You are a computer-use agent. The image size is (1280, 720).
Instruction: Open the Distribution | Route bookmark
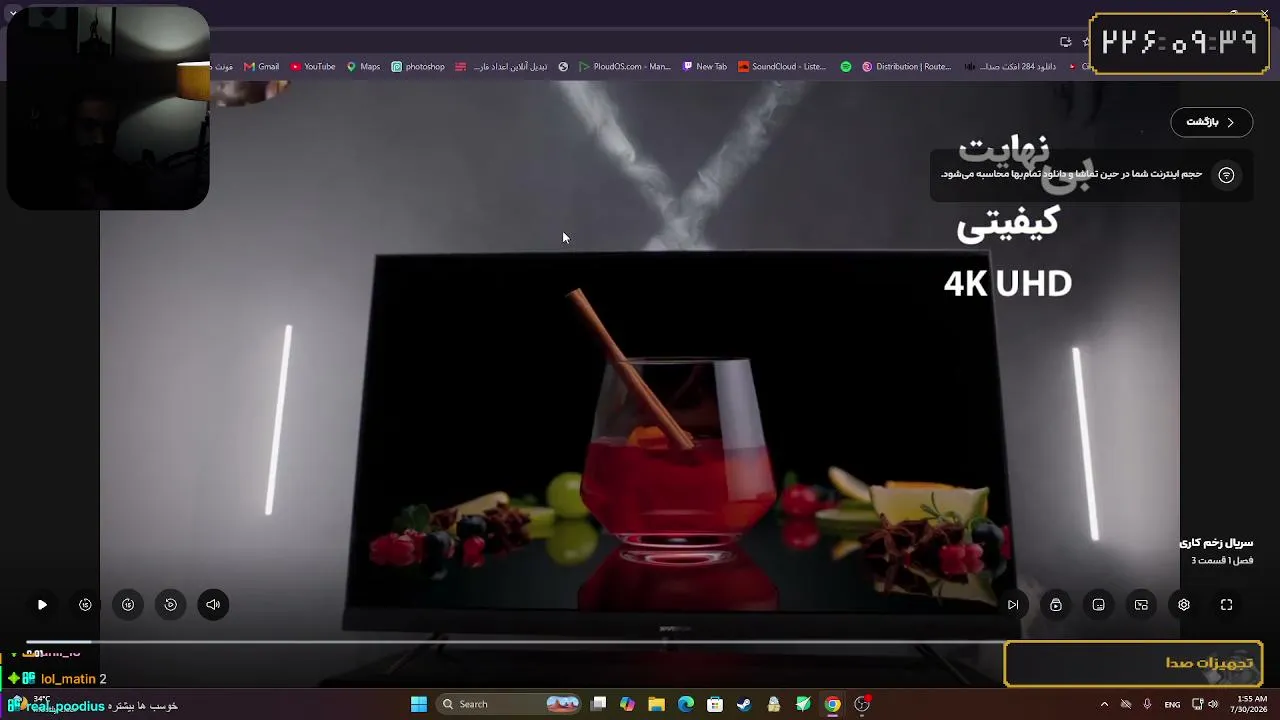pyautogui.click(x=907, y=67)
